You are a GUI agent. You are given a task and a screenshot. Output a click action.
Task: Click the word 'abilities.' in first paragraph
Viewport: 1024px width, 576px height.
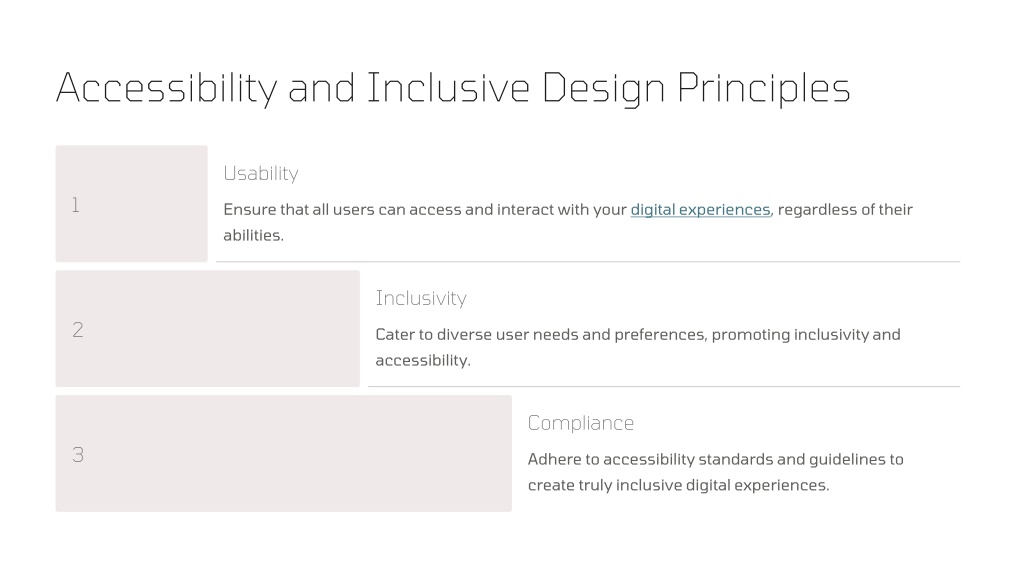click(x=253, y=235)
